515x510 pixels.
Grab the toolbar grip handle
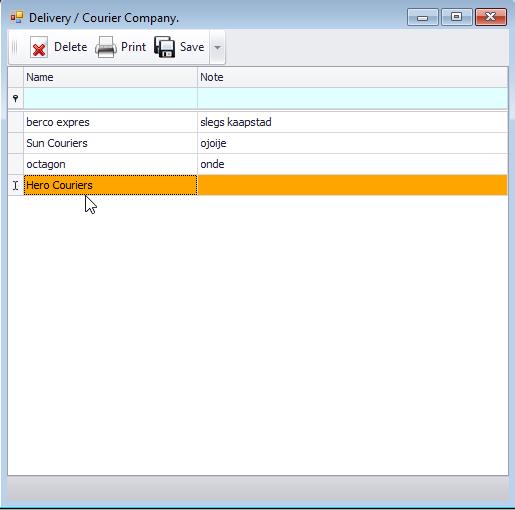tap(14, 47)
